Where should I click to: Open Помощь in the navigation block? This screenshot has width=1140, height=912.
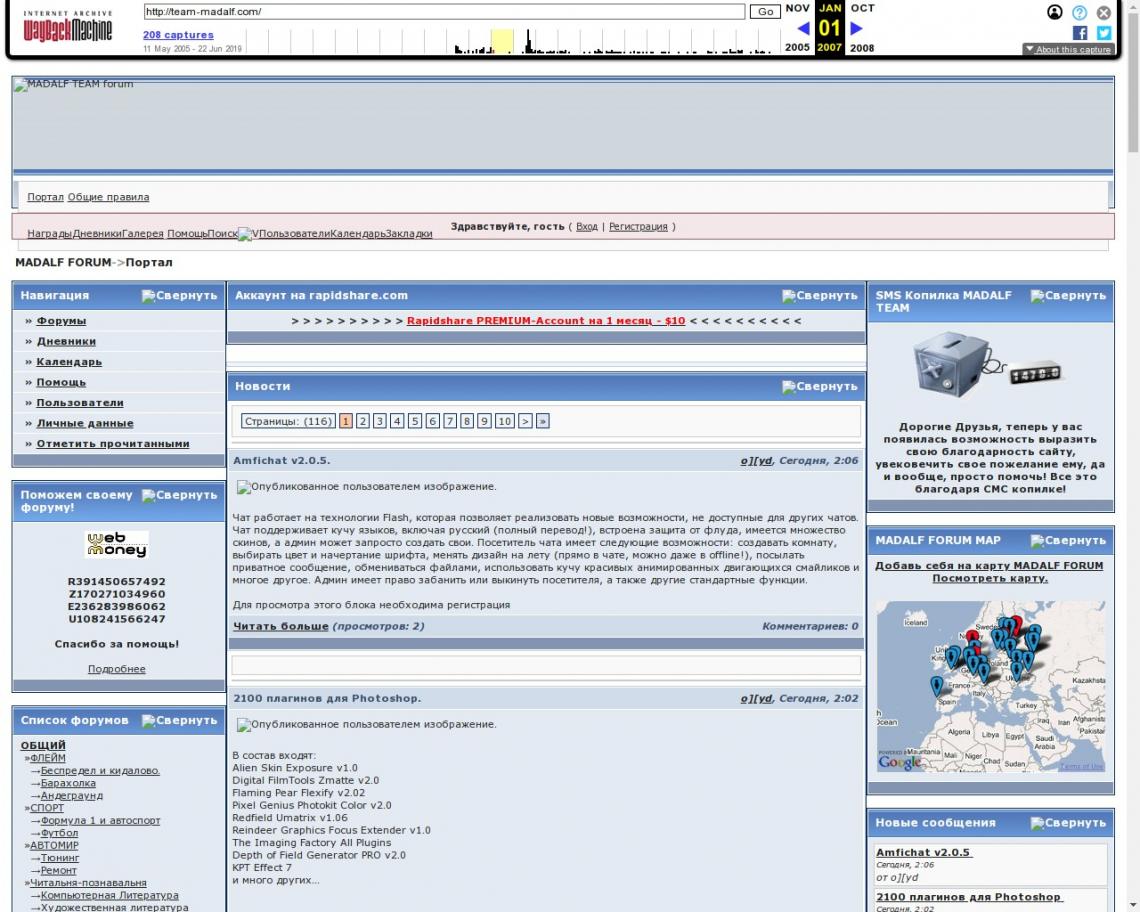point(61,382)
